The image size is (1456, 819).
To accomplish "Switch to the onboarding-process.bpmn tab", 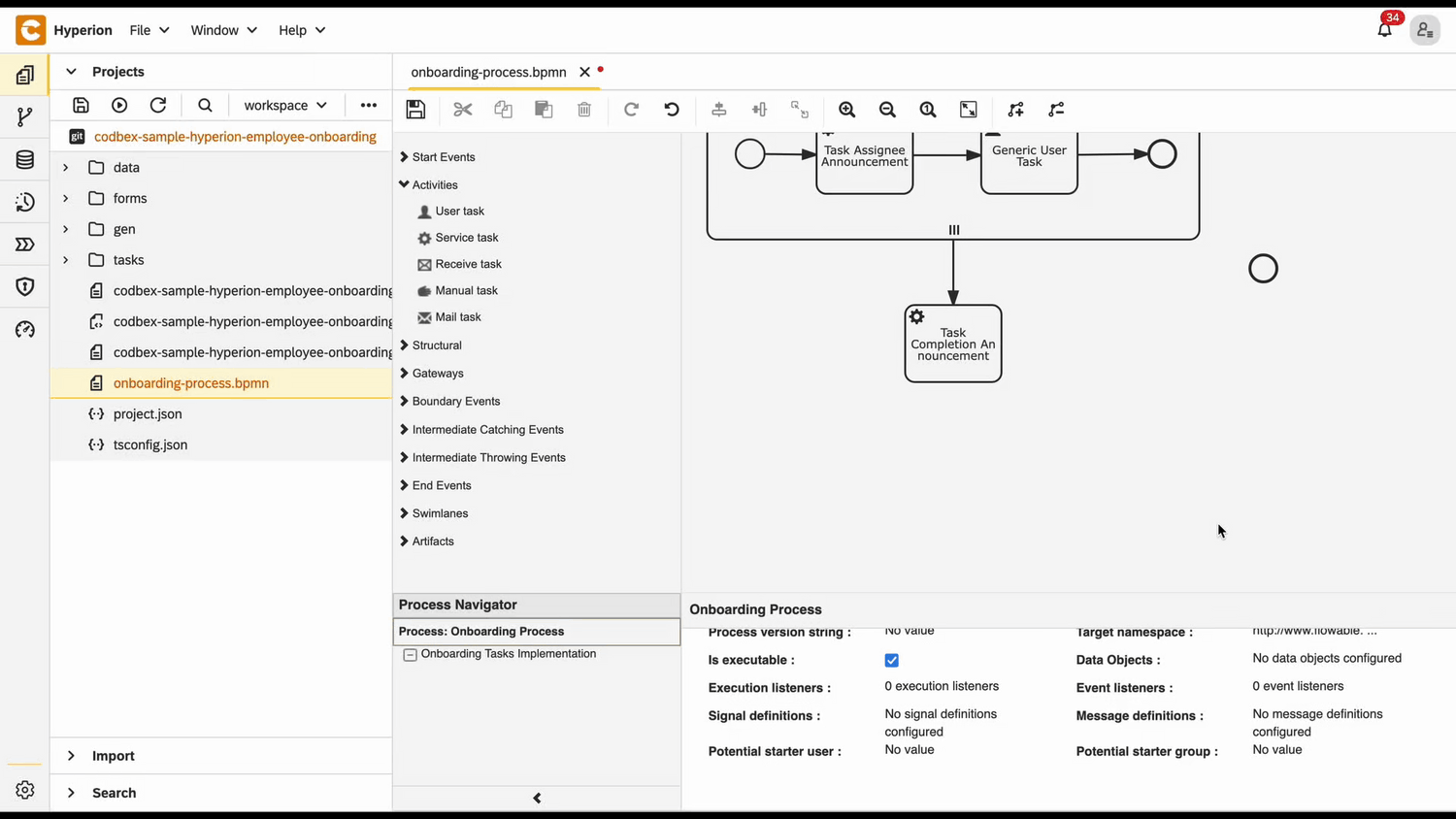I will (488, 72).
